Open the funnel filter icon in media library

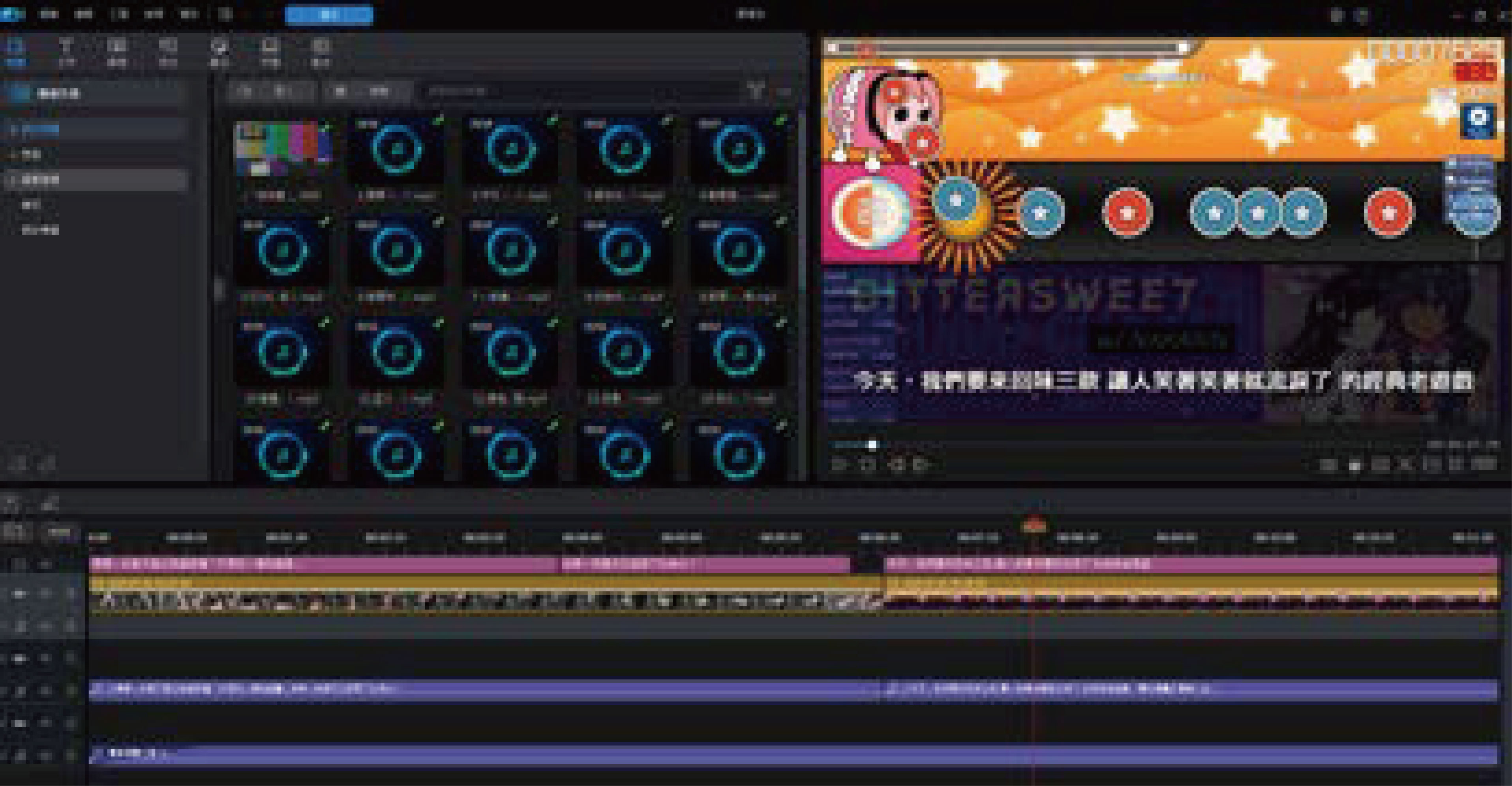click(756, 91)
